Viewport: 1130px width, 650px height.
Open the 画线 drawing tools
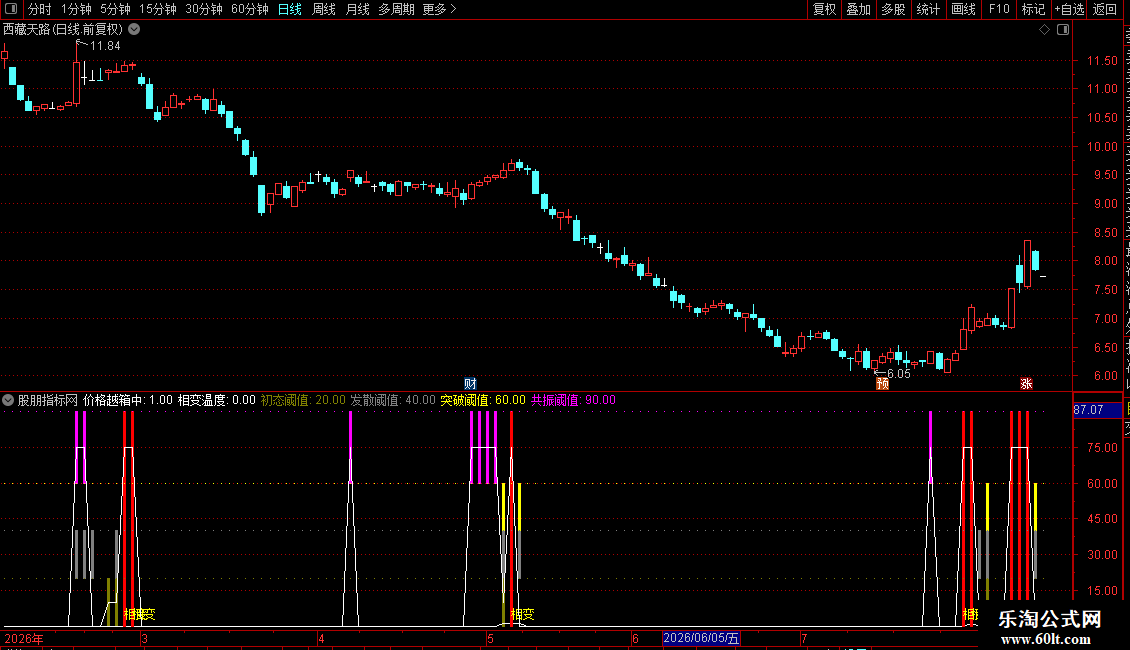(x=963, y=9)
